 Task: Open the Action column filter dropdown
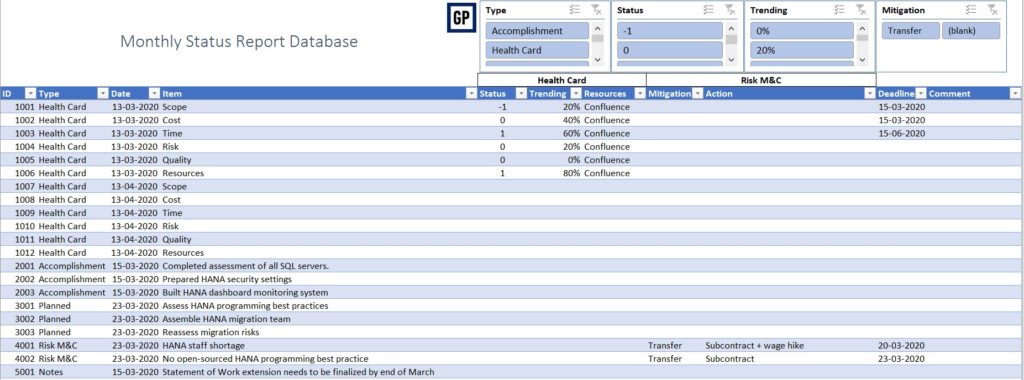point(869,93)
